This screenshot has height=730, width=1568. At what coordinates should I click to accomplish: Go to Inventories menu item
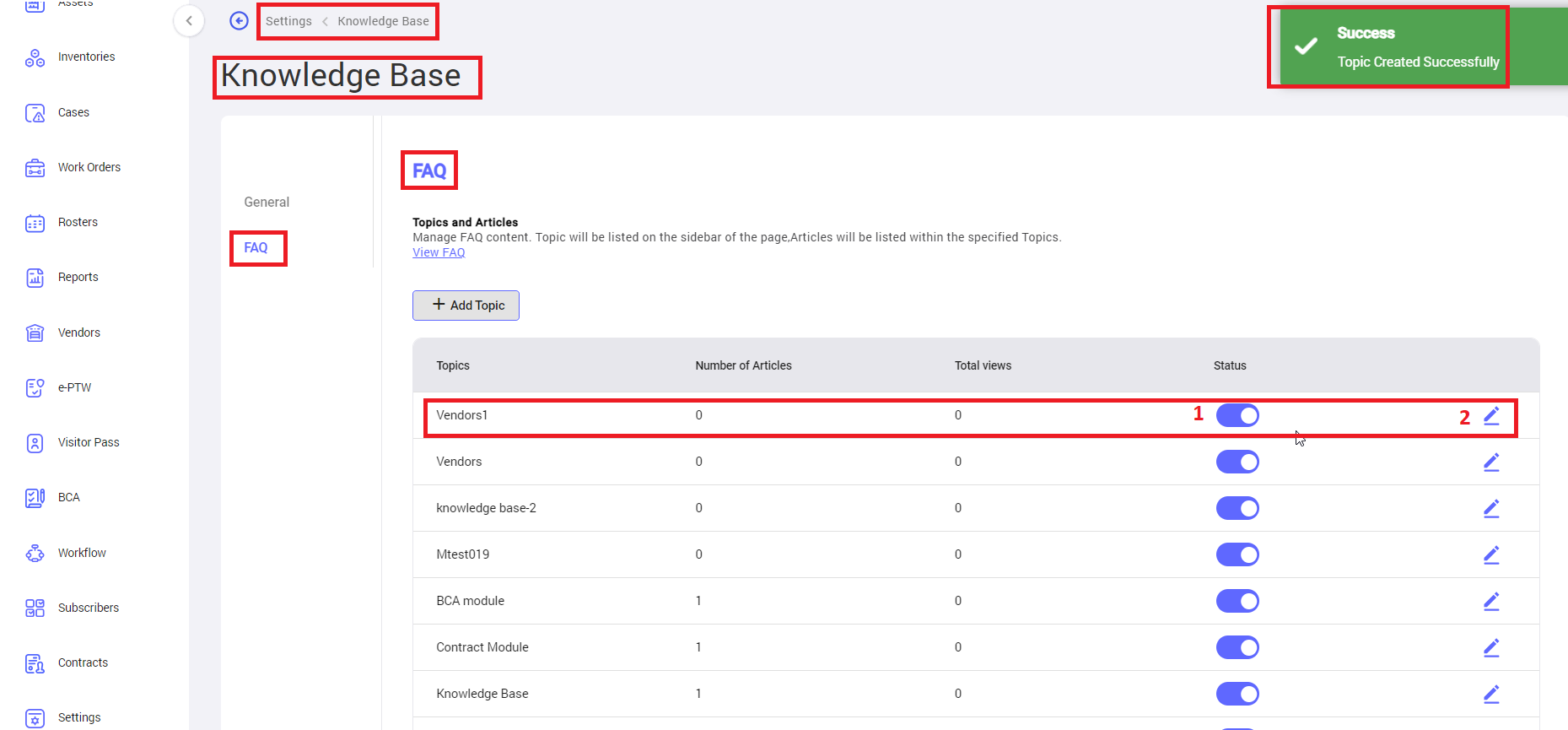pos(86,57)
